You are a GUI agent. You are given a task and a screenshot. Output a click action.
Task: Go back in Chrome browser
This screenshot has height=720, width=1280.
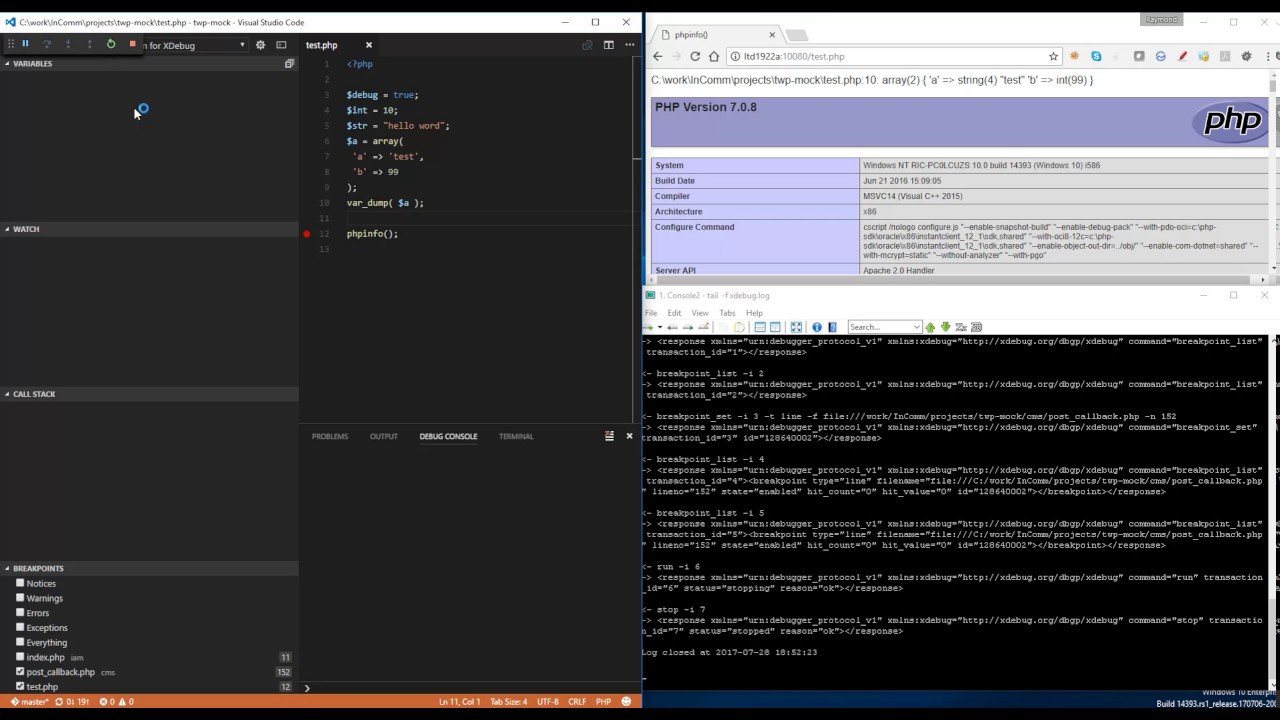pyautogui.click(x=657, y=57)
